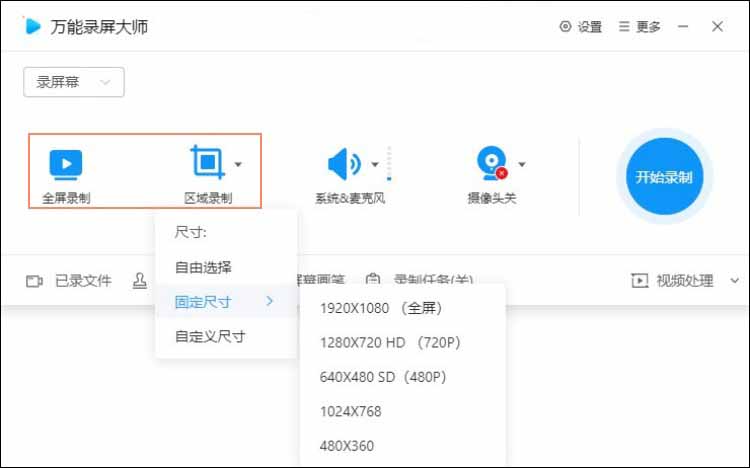750x468 pixels.
Task: Open the 更多 menu
Action: point(639,27)
